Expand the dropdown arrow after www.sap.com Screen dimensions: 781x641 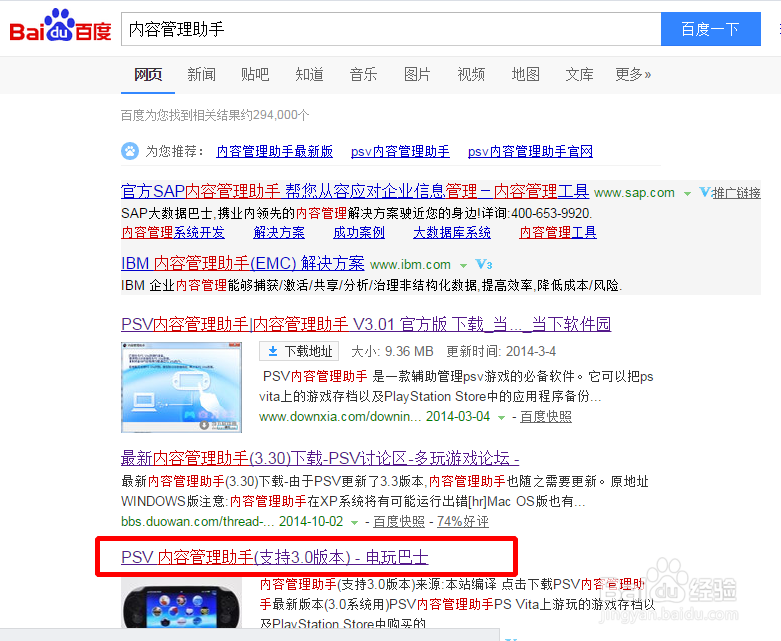coord(687,193)
